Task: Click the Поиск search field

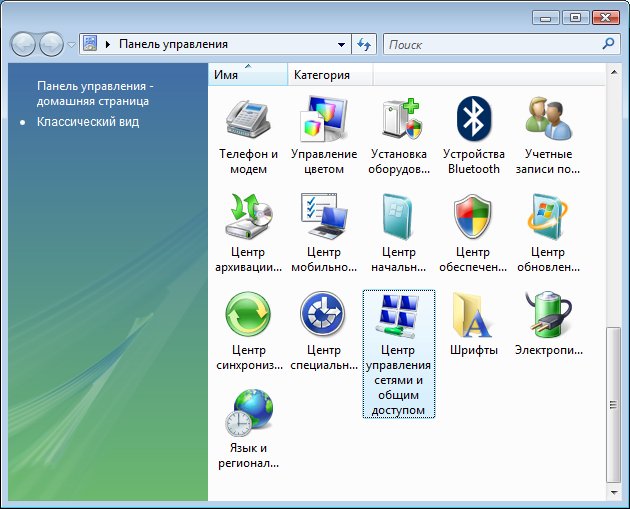Action: [x=490, y=44]
